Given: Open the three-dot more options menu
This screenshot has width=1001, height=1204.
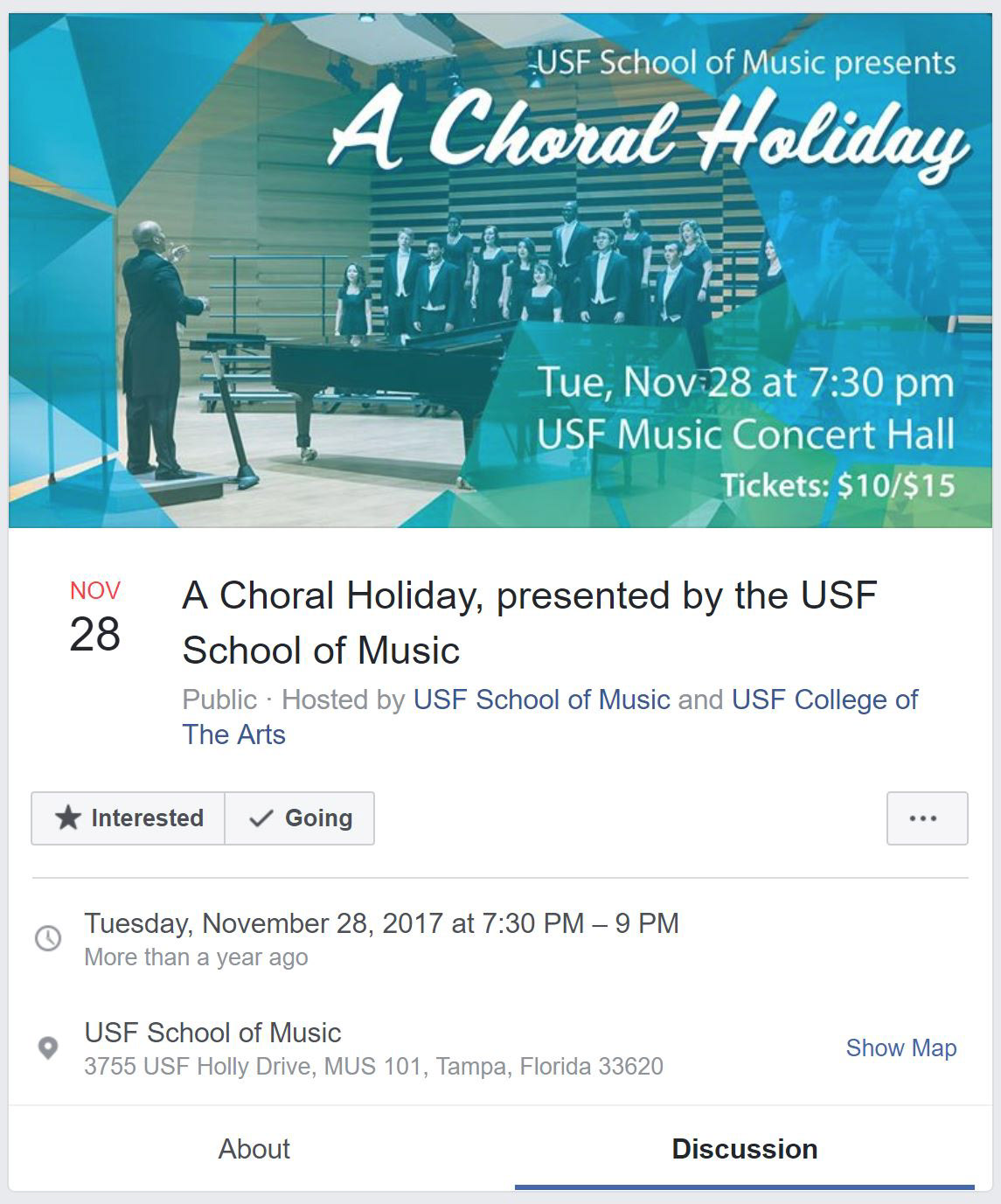Looking at the screenshot, I should (927, 818).
